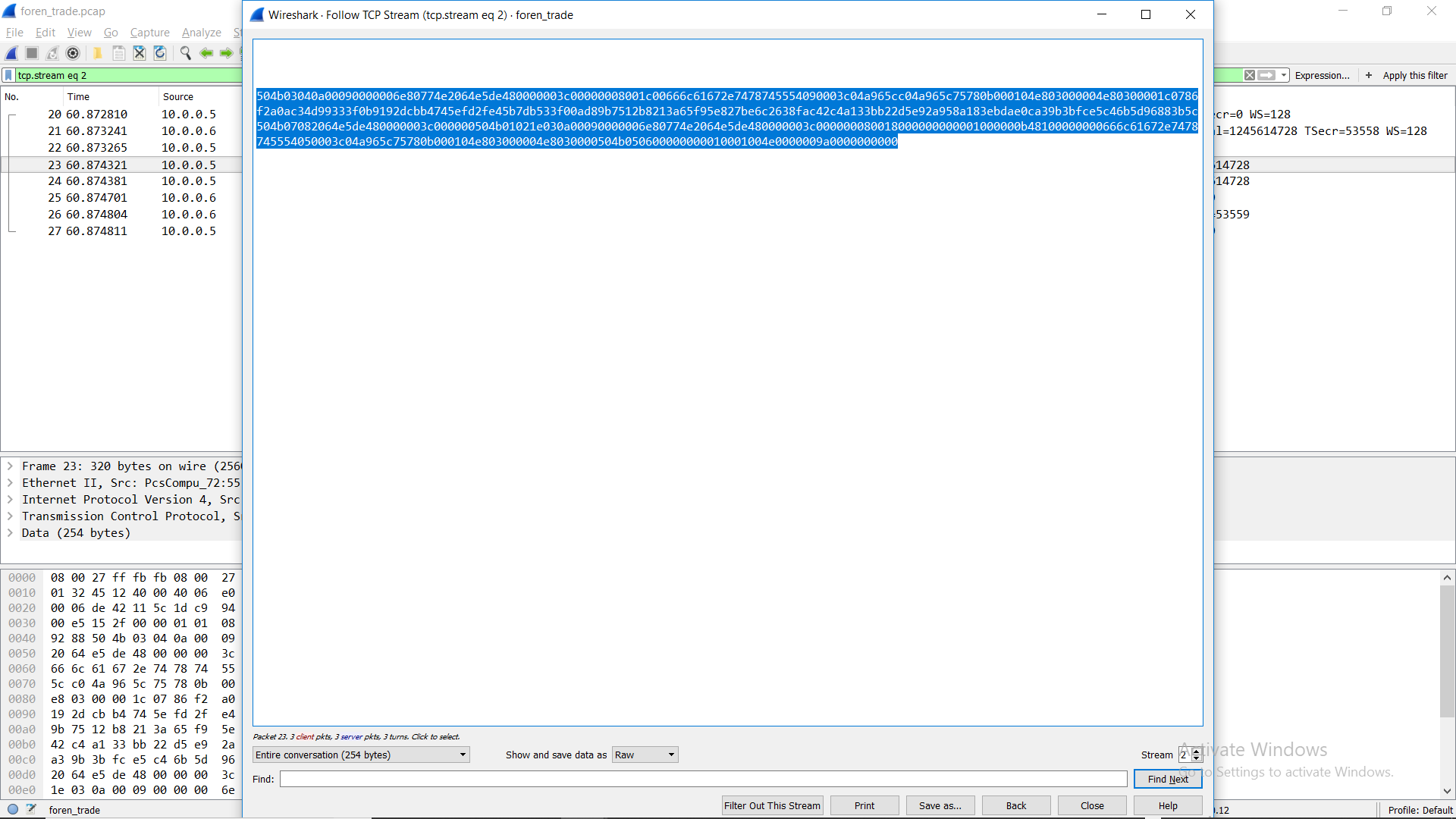Click the Start capturing packets shark fin icon
This screenshot has height=819, width=1456.
12,53
